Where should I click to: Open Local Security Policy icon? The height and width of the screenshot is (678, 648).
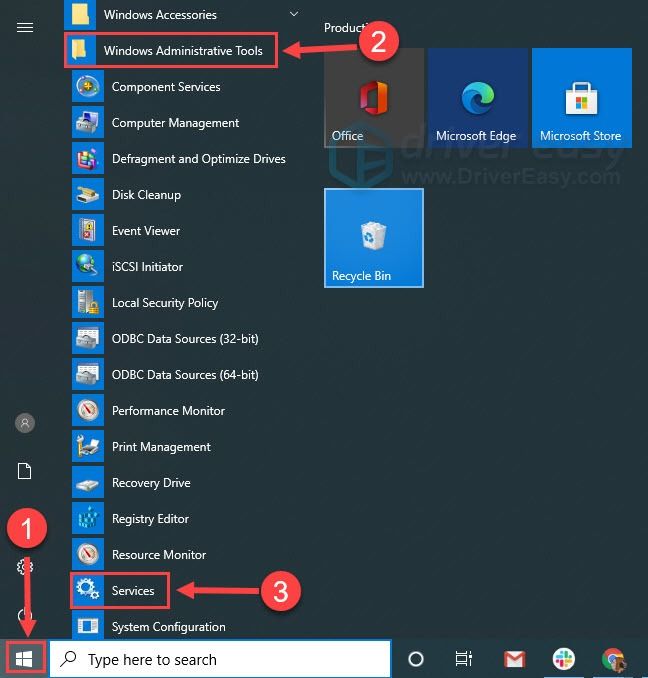(88, 302)
